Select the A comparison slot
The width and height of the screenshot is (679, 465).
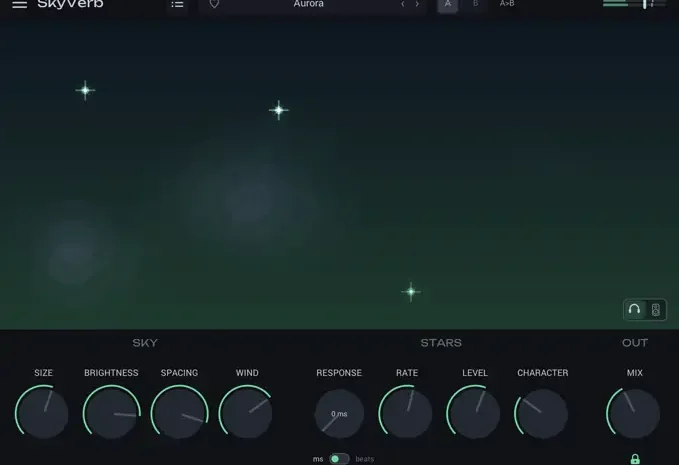click(x=448, y=5)
